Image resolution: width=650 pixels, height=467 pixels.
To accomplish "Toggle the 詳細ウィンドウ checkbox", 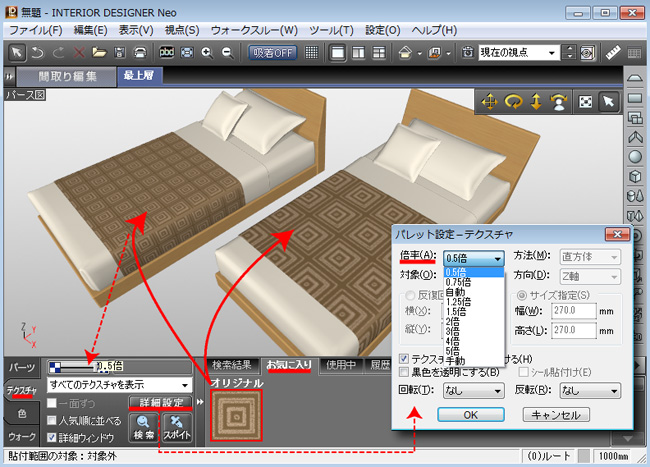I will click(x=53, y=437).
